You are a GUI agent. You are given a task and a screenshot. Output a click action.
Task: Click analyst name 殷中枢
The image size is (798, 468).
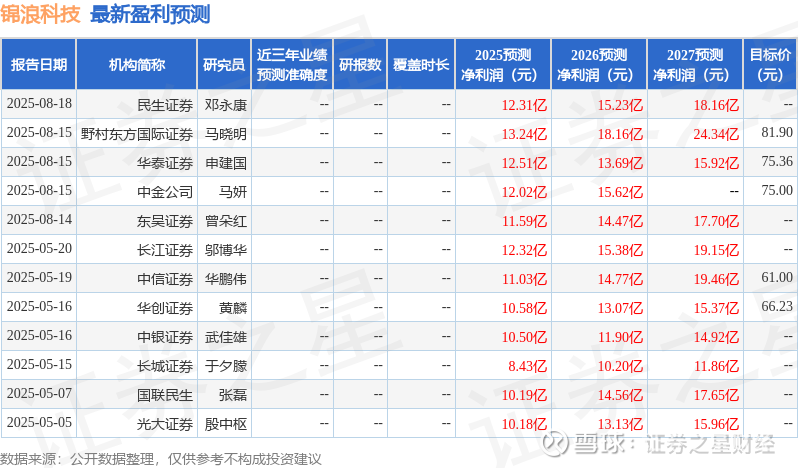coord(226,424)
